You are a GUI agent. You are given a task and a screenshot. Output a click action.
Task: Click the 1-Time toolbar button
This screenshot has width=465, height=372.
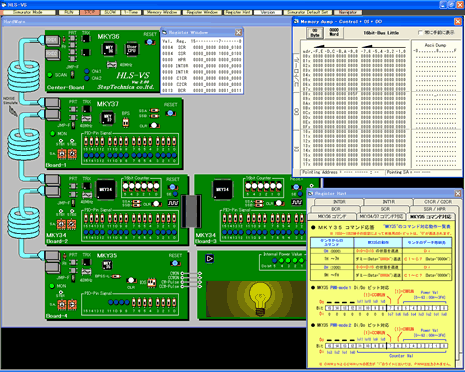coord(131,12)
